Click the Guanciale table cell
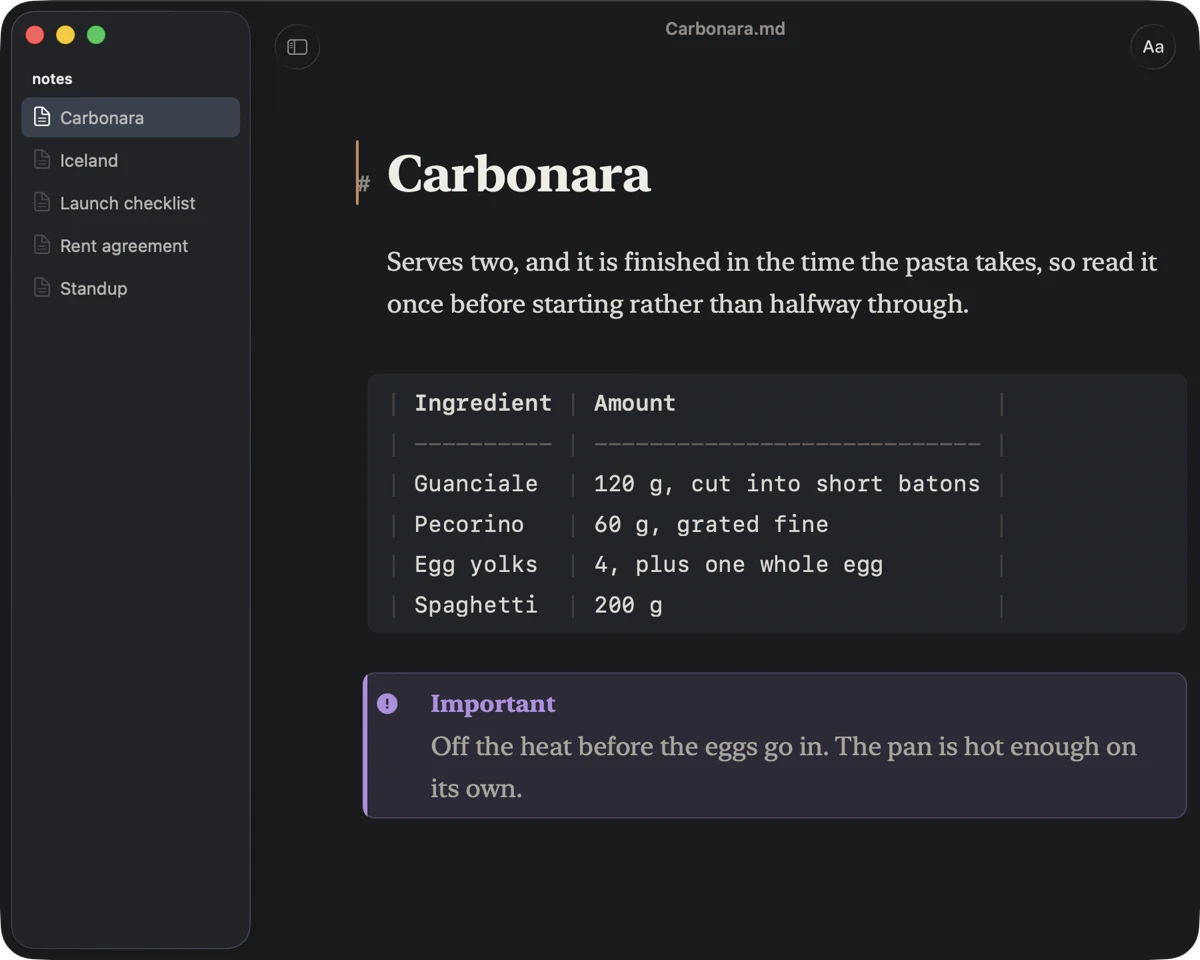Viewport: 1200px width, 960px height. (476, 484)
